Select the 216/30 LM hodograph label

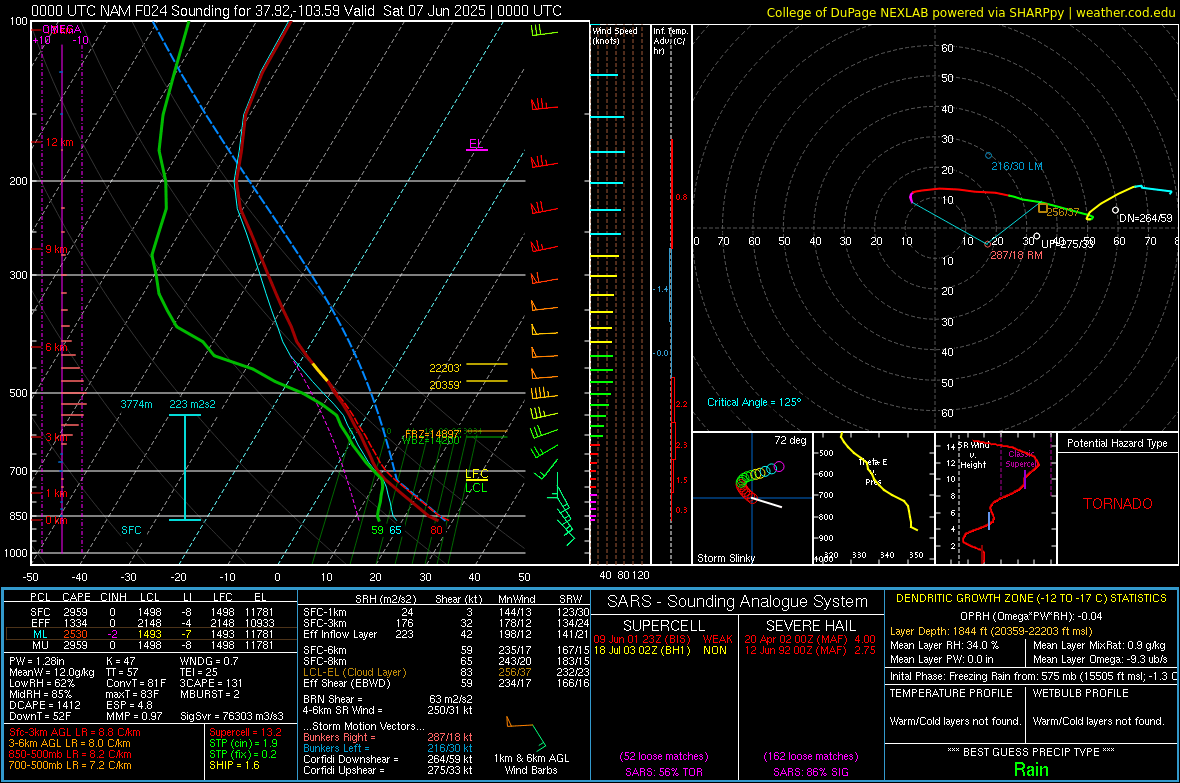(x=1017, y=166)
